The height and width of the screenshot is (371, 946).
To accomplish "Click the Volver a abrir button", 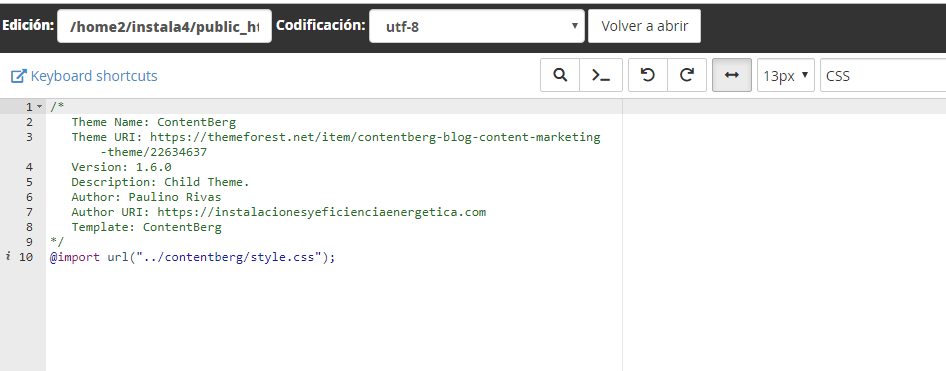I will pos(644,26).
